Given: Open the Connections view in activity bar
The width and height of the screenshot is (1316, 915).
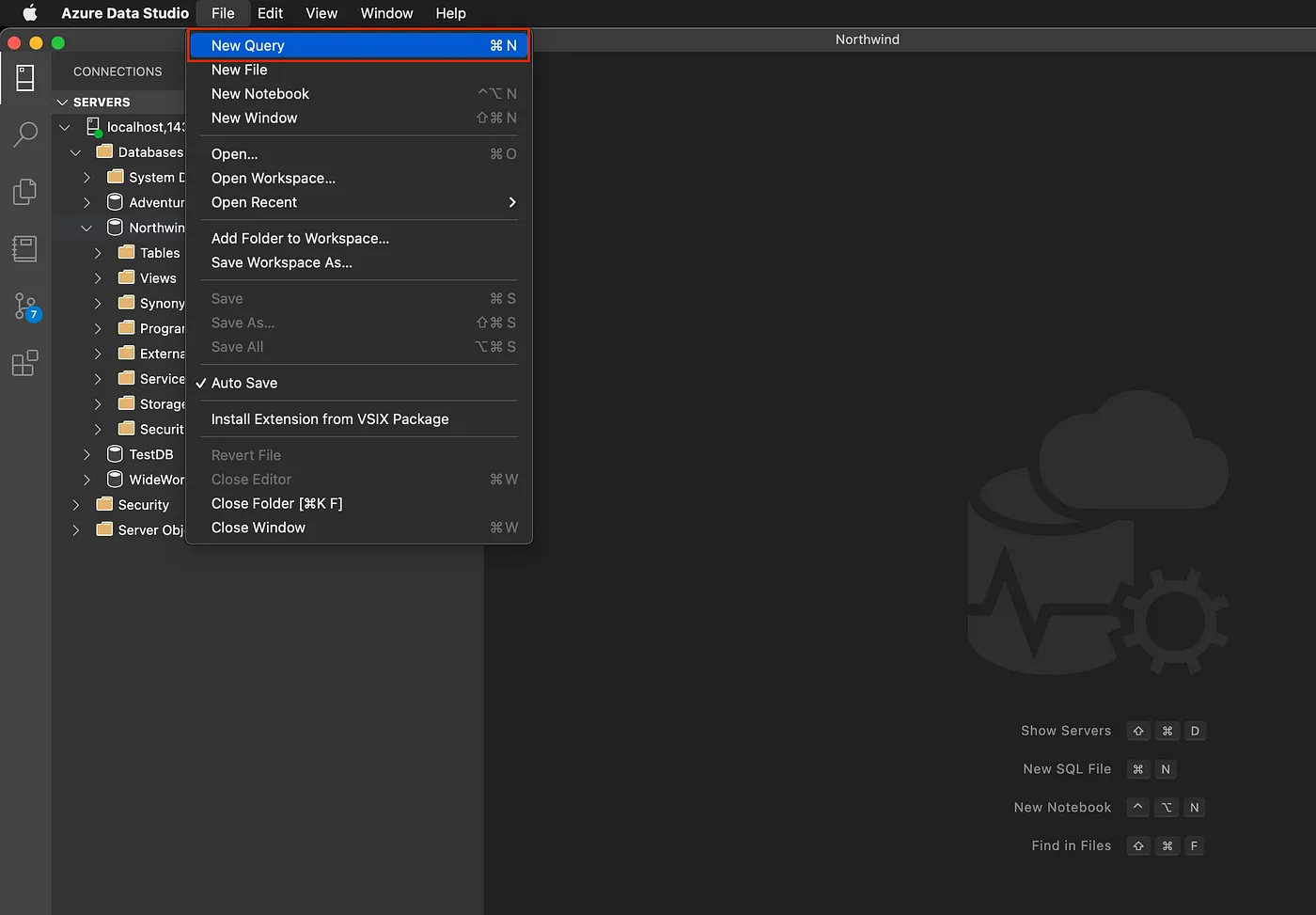Looking at the screenshot, I should coord(25,78).
